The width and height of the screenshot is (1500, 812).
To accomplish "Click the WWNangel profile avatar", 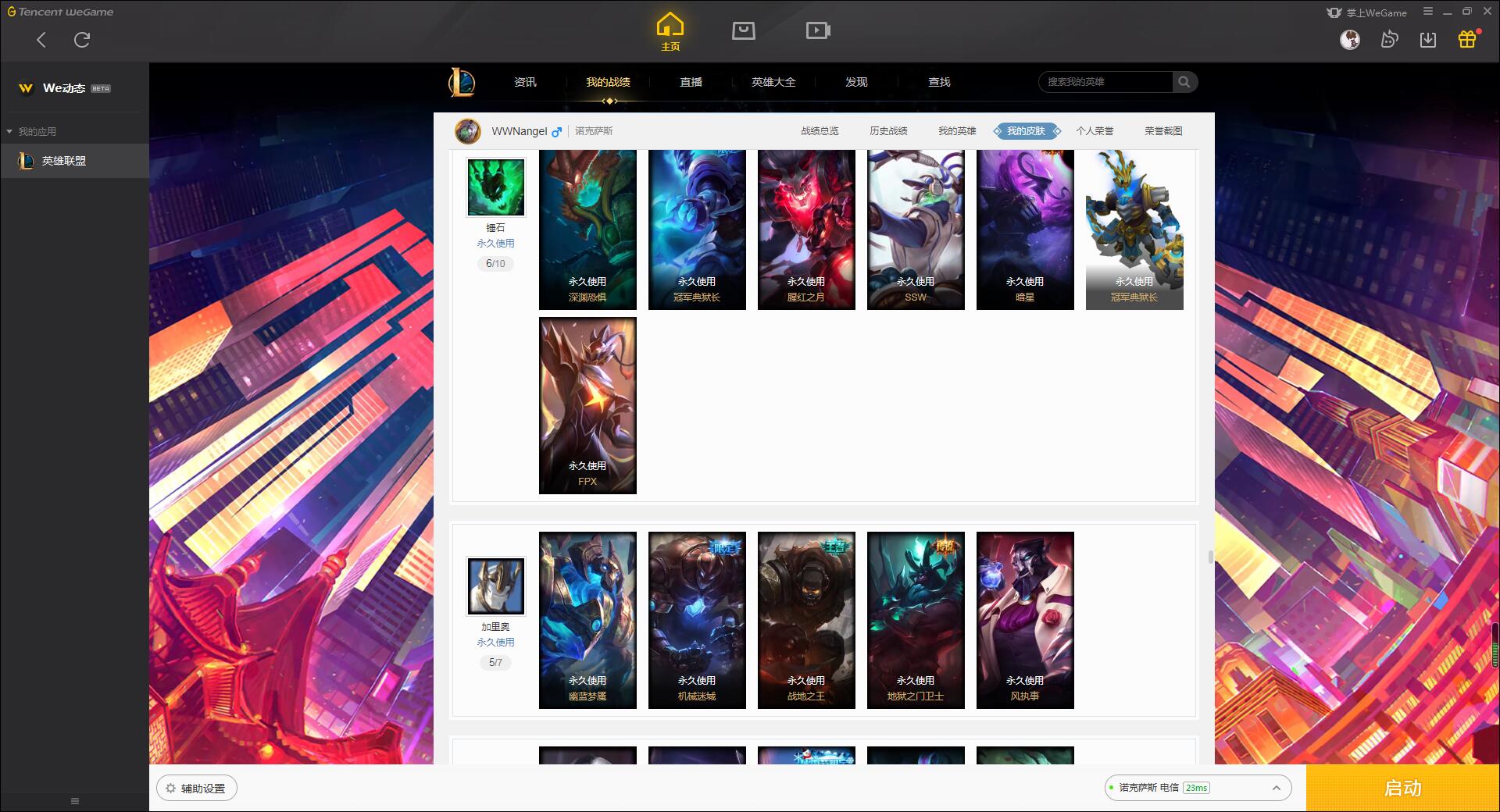I will pos(468,131).
